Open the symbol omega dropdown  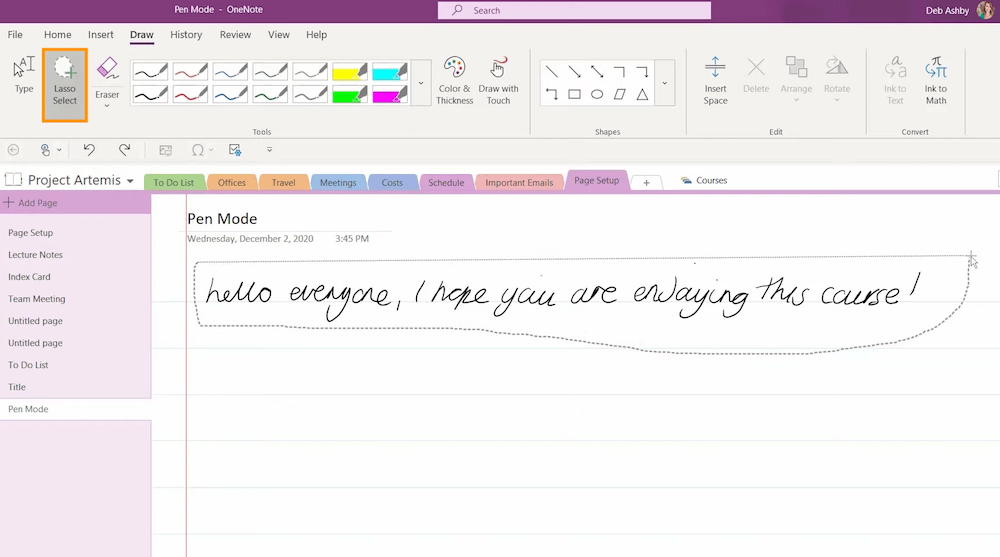211,151
